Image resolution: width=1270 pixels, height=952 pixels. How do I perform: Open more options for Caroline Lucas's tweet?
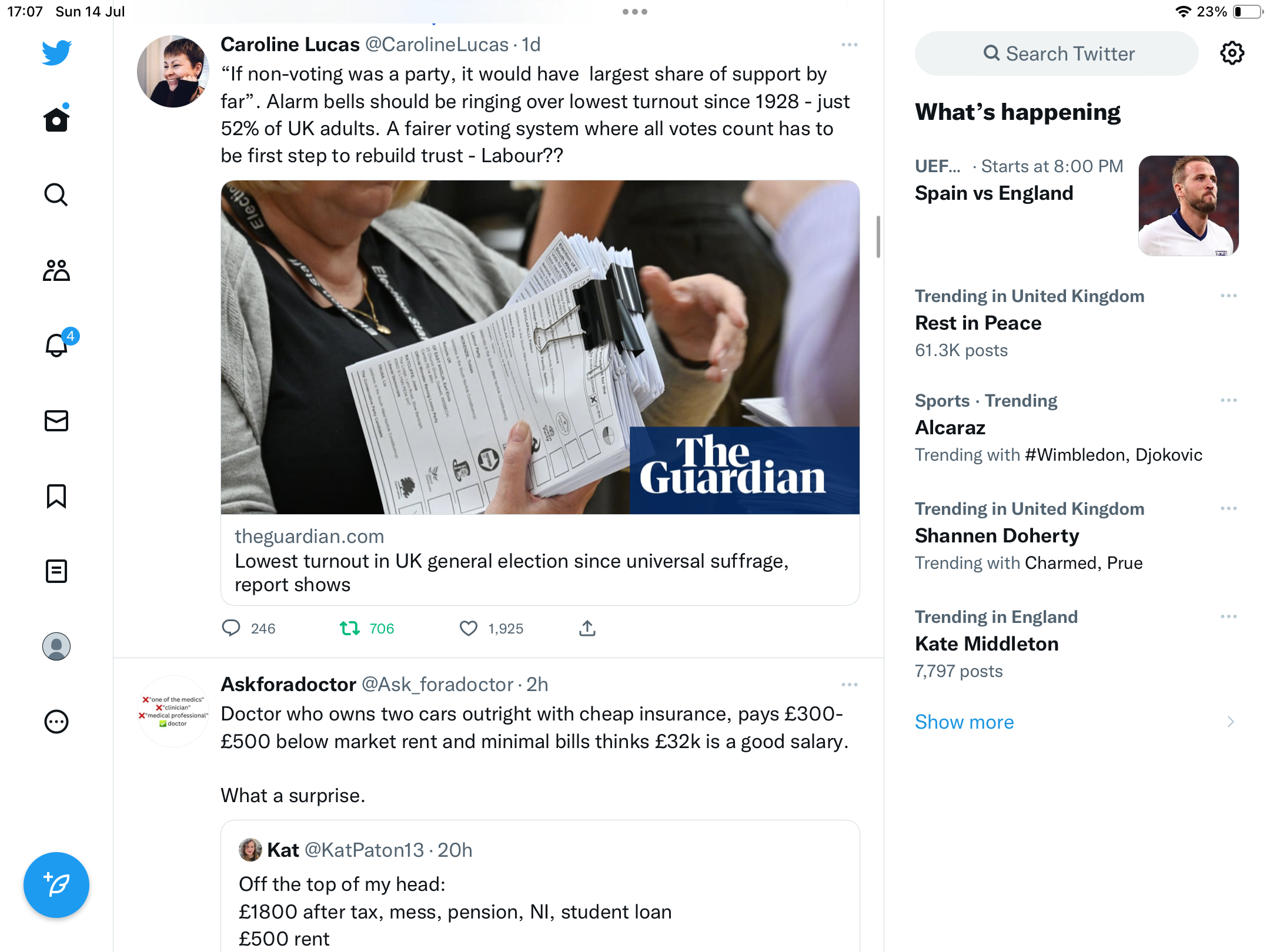[x=849, y=45]
